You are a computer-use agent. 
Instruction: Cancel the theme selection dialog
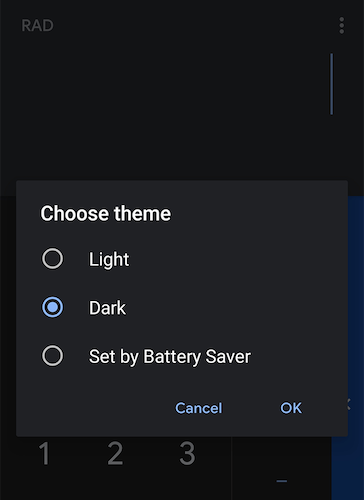coord(199,408)
